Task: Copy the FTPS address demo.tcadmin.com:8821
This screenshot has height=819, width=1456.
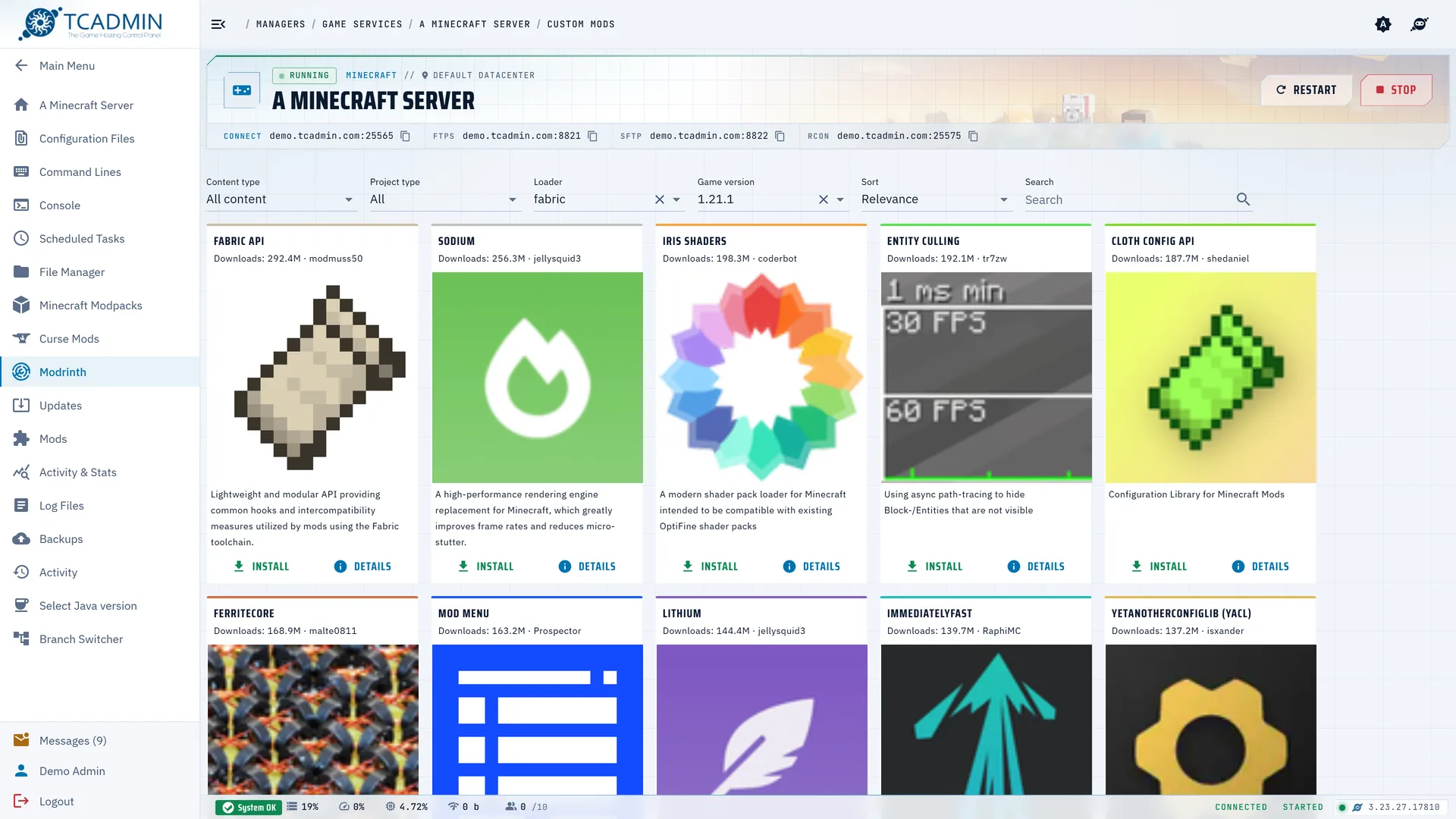Action: (592, 136)
